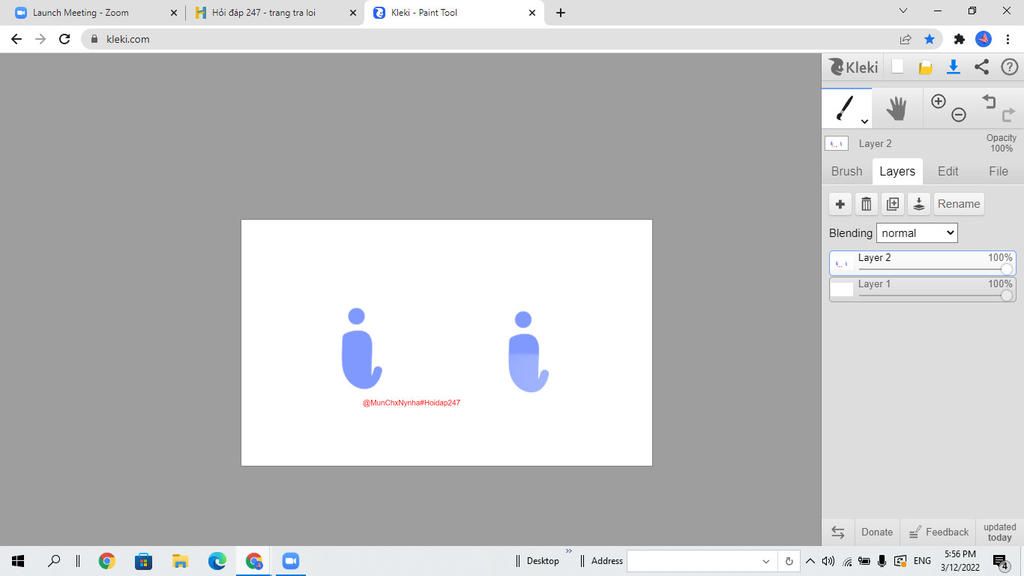Switch to the File tab
This screenshot has width=1024, height=576.
998,171
